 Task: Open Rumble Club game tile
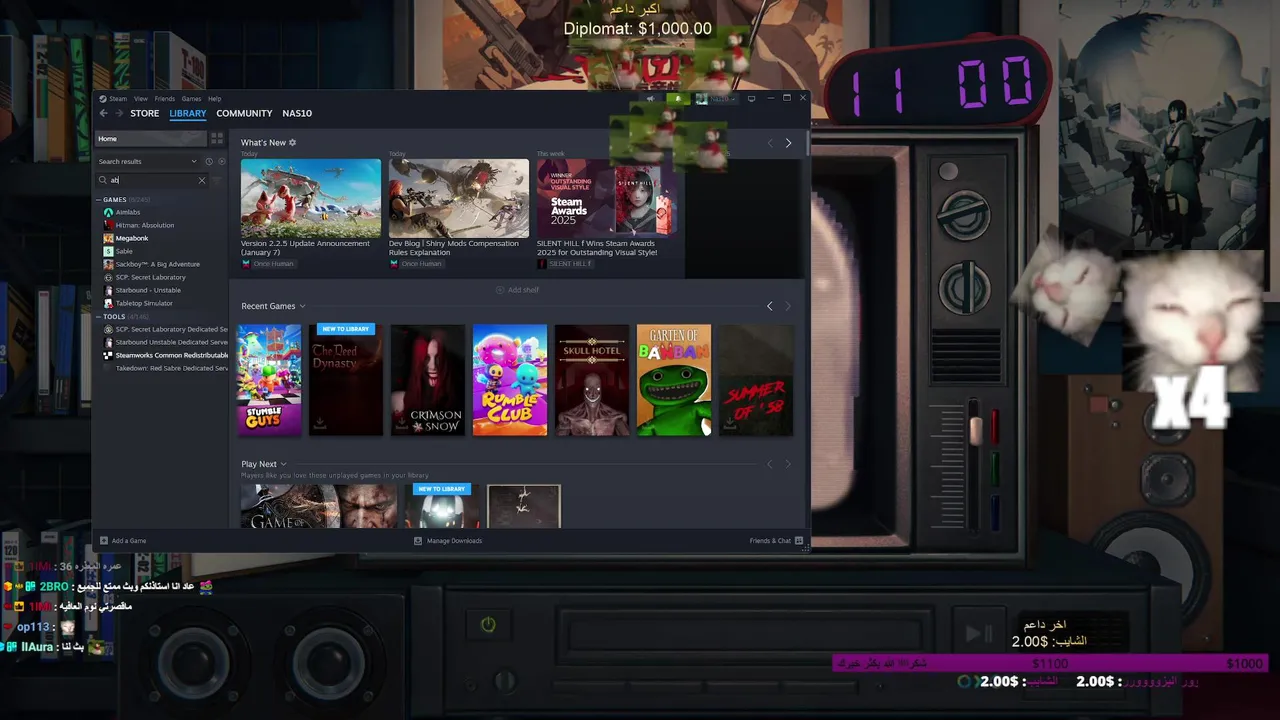click(510, 380)
